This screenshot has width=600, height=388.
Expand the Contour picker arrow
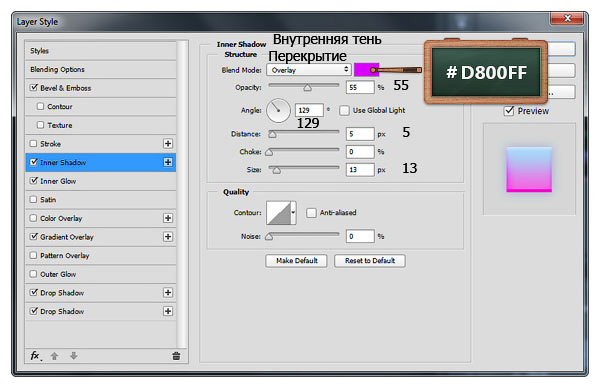[293, 212]
